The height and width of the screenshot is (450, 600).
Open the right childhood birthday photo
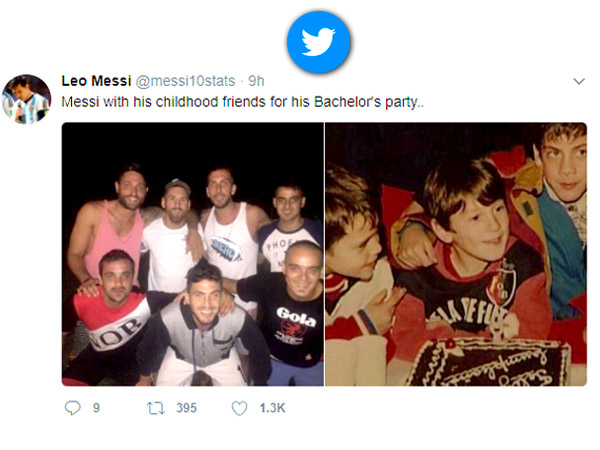pos(456,254)
